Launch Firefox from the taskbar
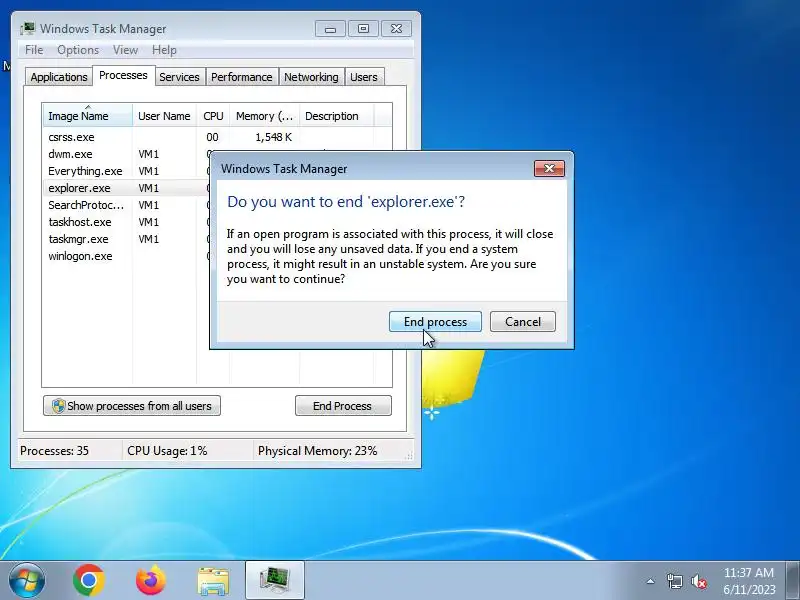The height and width of the screenshot is (600, 800). tap(151, 580)
